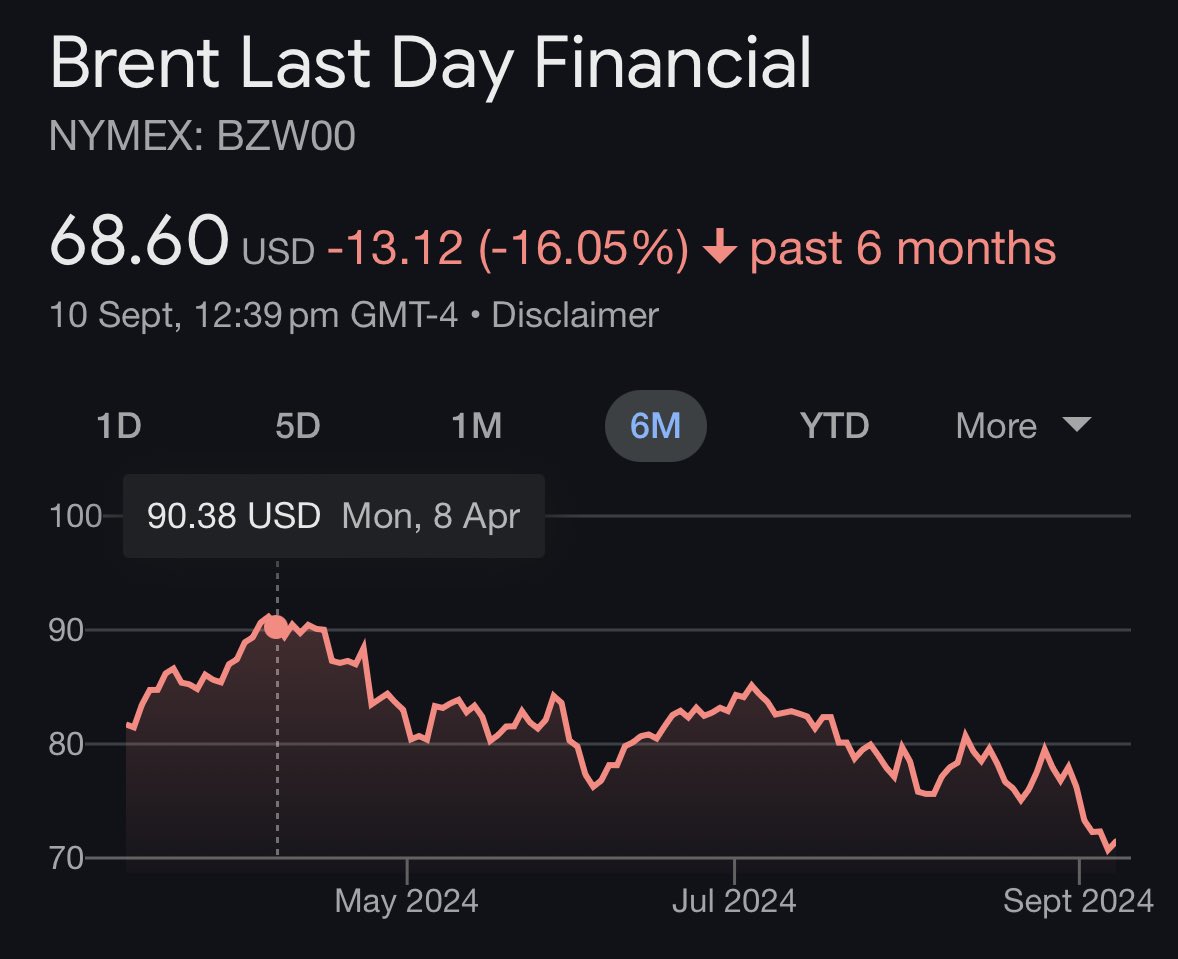The width and height of the screenshot is (1178, 959).
Task: Switch to the YTD chart view
Action: [x=835, y=425]
